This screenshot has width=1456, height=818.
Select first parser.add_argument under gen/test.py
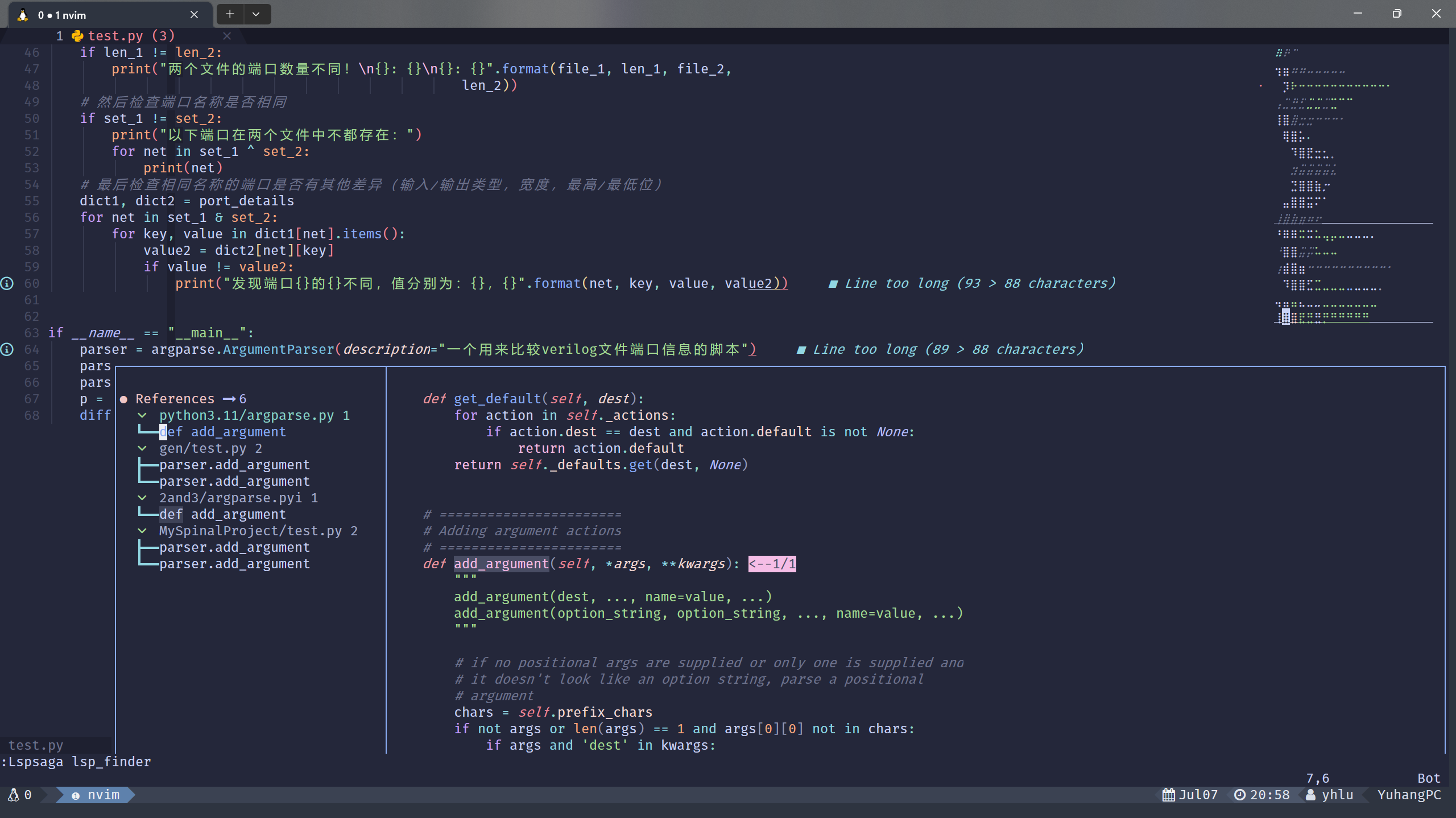click(x=234, y=465)
